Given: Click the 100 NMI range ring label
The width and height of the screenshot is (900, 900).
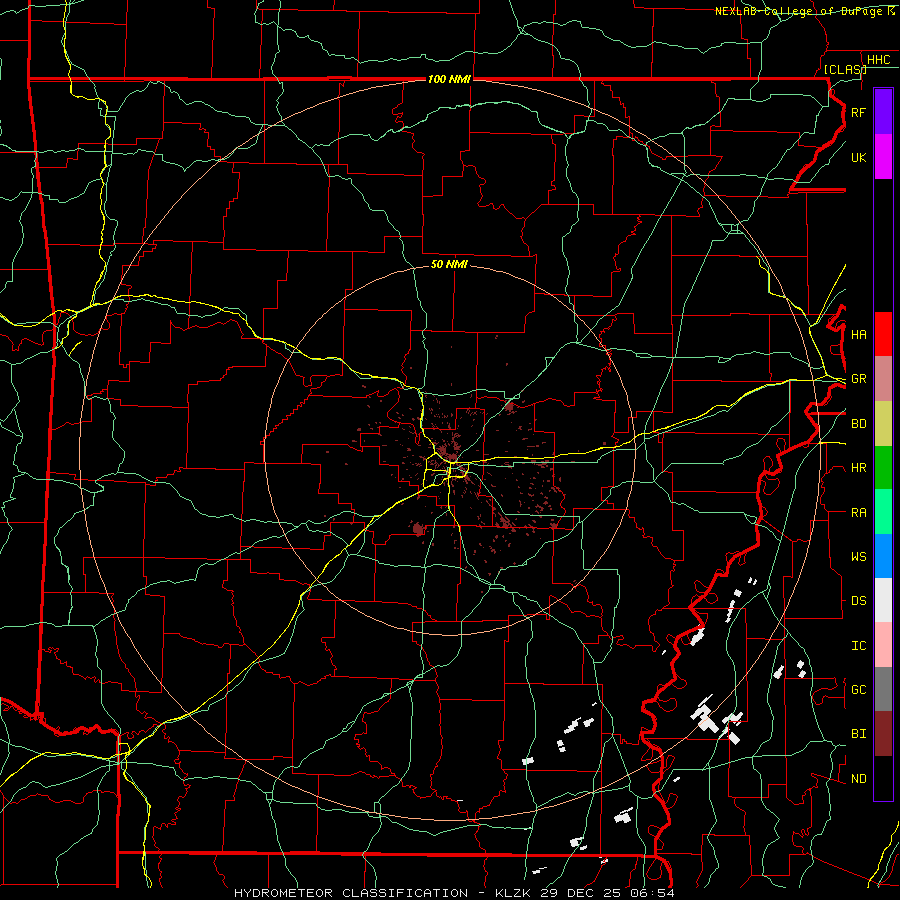Looking at the screenshot, I should [449, 79].
